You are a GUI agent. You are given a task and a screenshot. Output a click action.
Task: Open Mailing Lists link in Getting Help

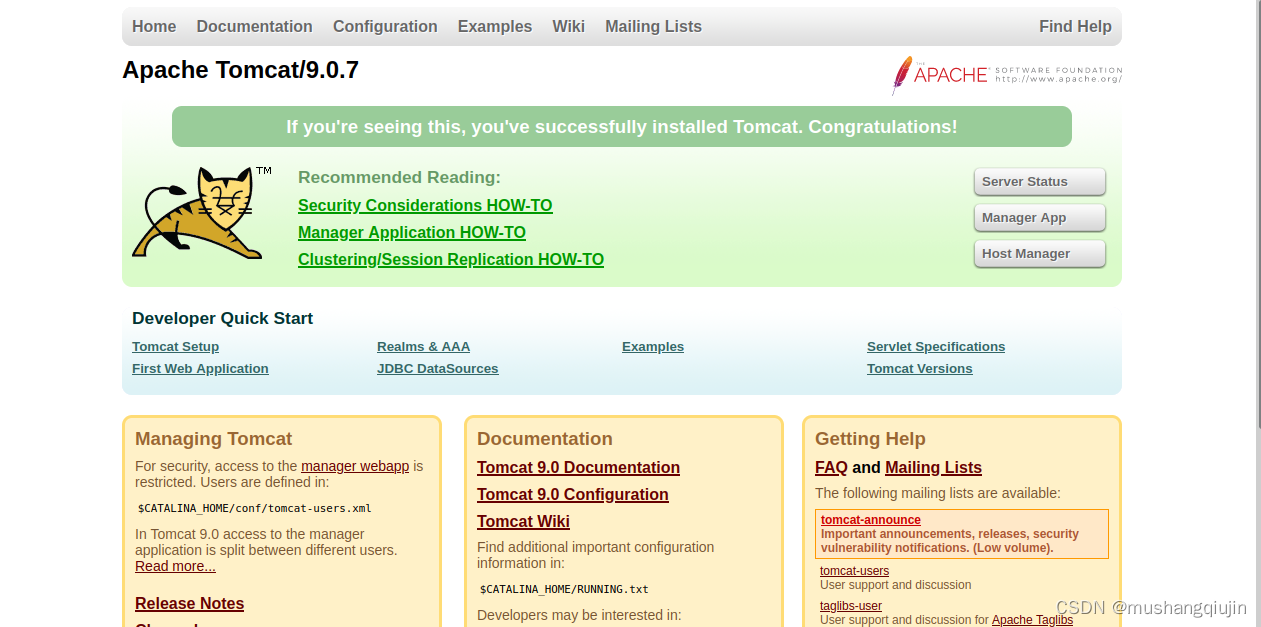tap(933, 467)
